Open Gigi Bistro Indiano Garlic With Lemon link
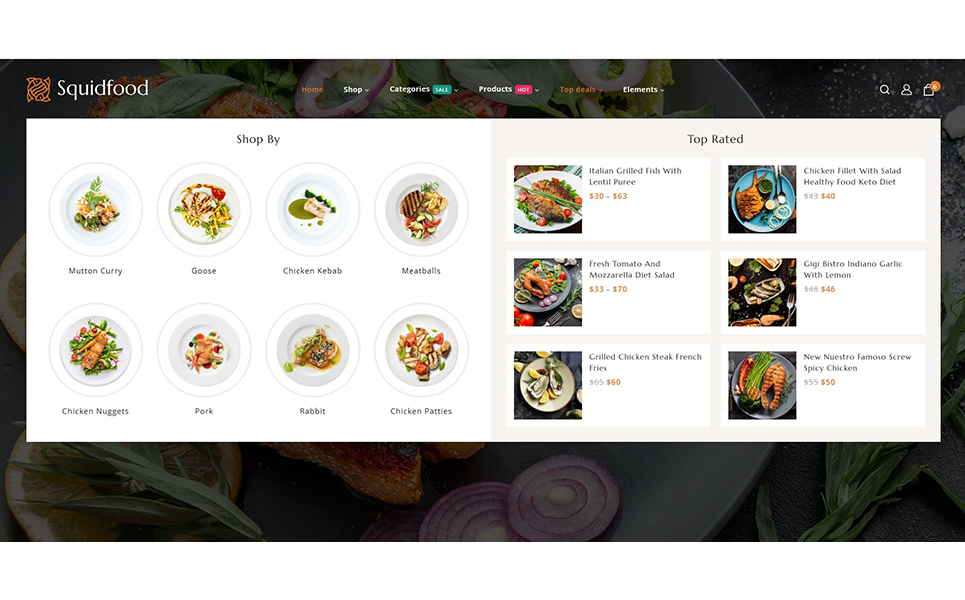The height and width of the screenshot is (600, 965). pyautogui.click(x=852, y=269)
